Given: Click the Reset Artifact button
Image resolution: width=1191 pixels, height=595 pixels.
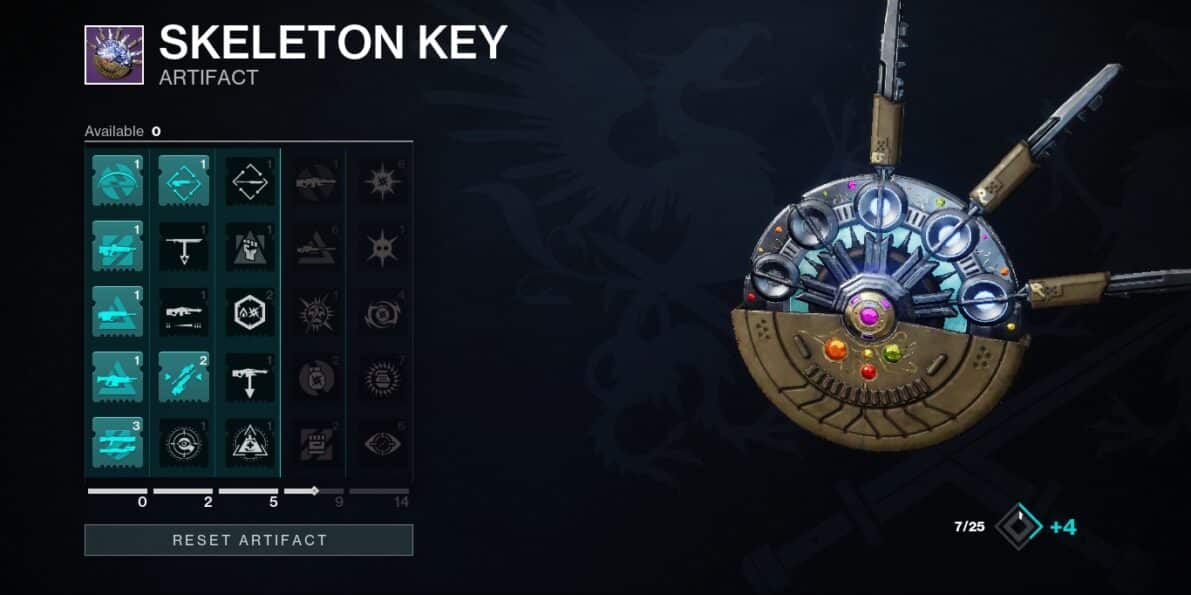Looking at the screenshot, I should tap(248, 540).
